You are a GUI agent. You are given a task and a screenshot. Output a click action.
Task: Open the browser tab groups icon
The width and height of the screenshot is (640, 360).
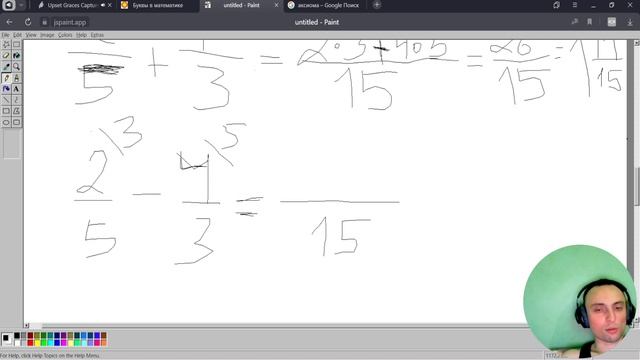[x=556, y=5]
